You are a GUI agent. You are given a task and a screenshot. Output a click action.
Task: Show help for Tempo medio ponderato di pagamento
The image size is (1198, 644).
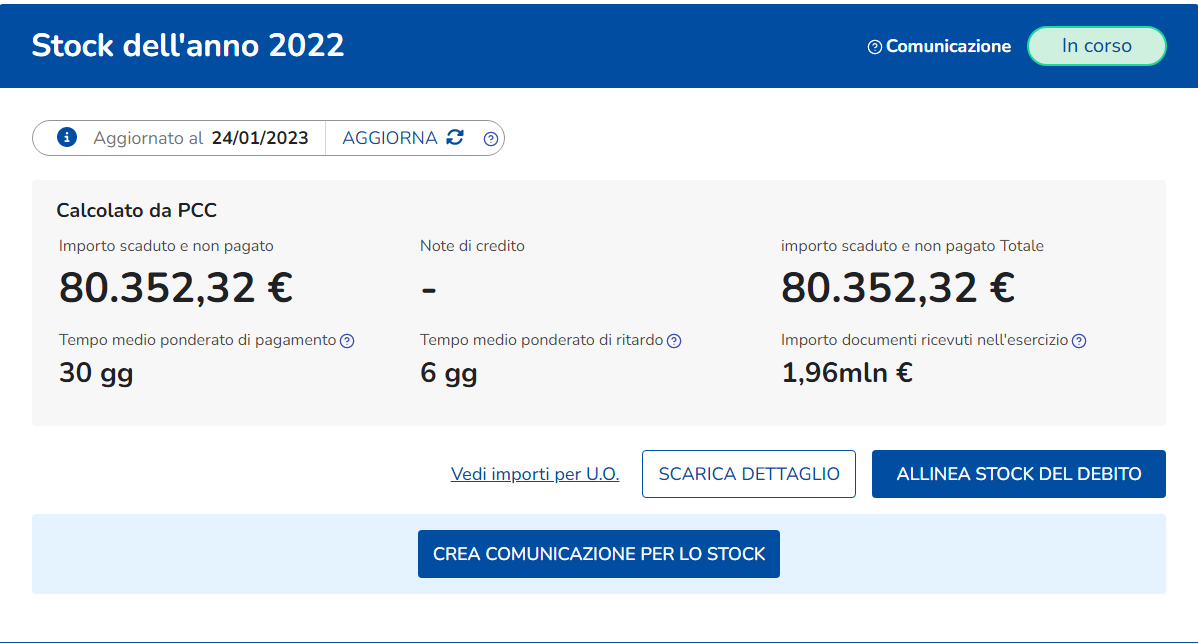[347, 341]
